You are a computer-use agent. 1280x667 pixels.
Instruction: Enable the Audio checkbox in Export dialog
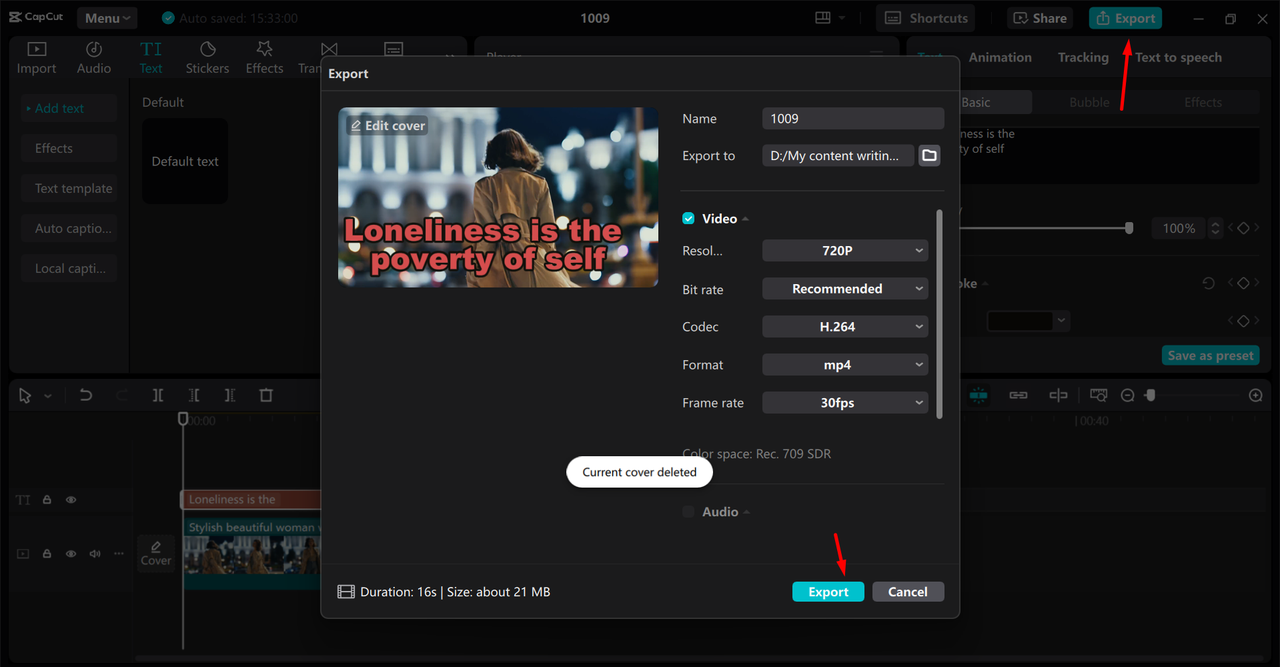[688, 511]
